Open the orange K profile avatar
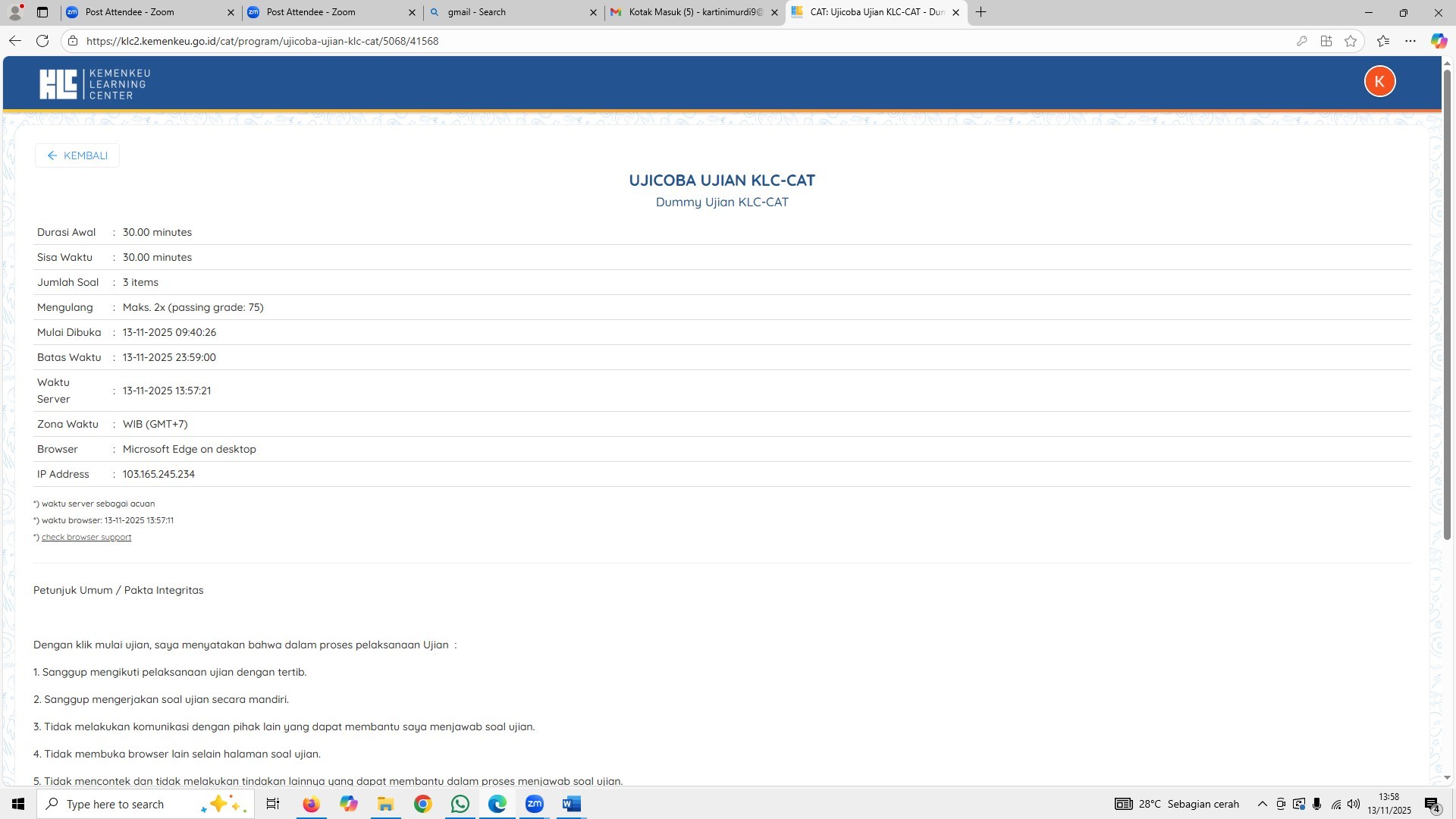Viewport: 1456px width, 819px height. click(x=1379, y=81)
